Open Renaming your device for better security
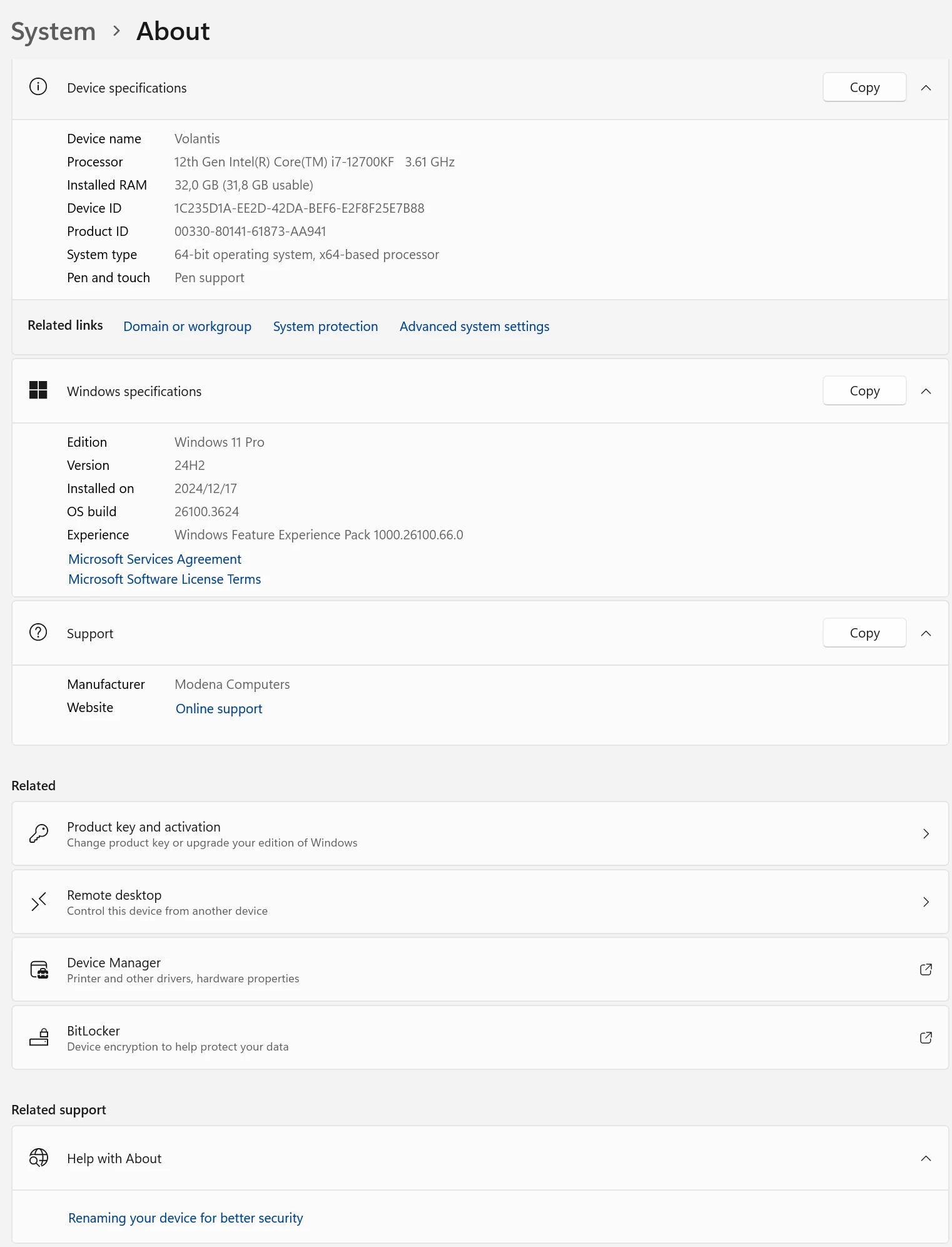 pos(185,1218)
